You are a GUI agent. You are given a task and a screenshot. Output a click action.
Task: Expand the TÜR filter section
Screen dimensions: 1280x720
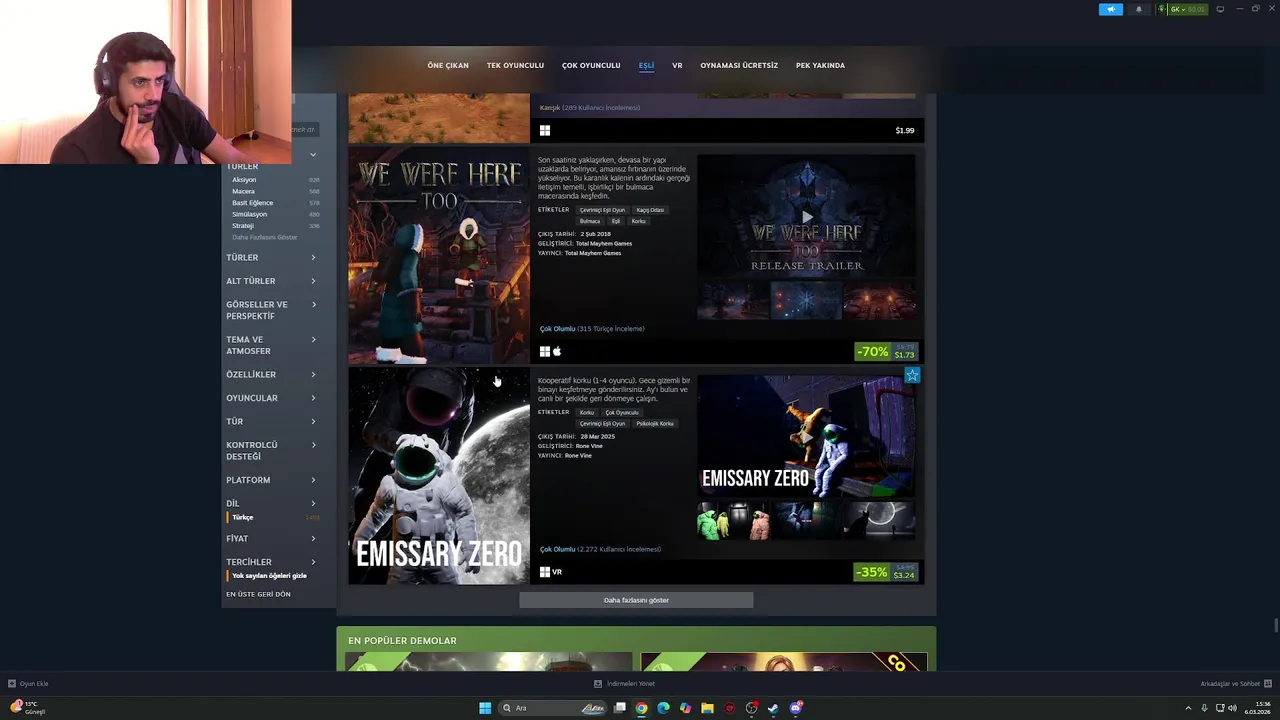(271, 421)
